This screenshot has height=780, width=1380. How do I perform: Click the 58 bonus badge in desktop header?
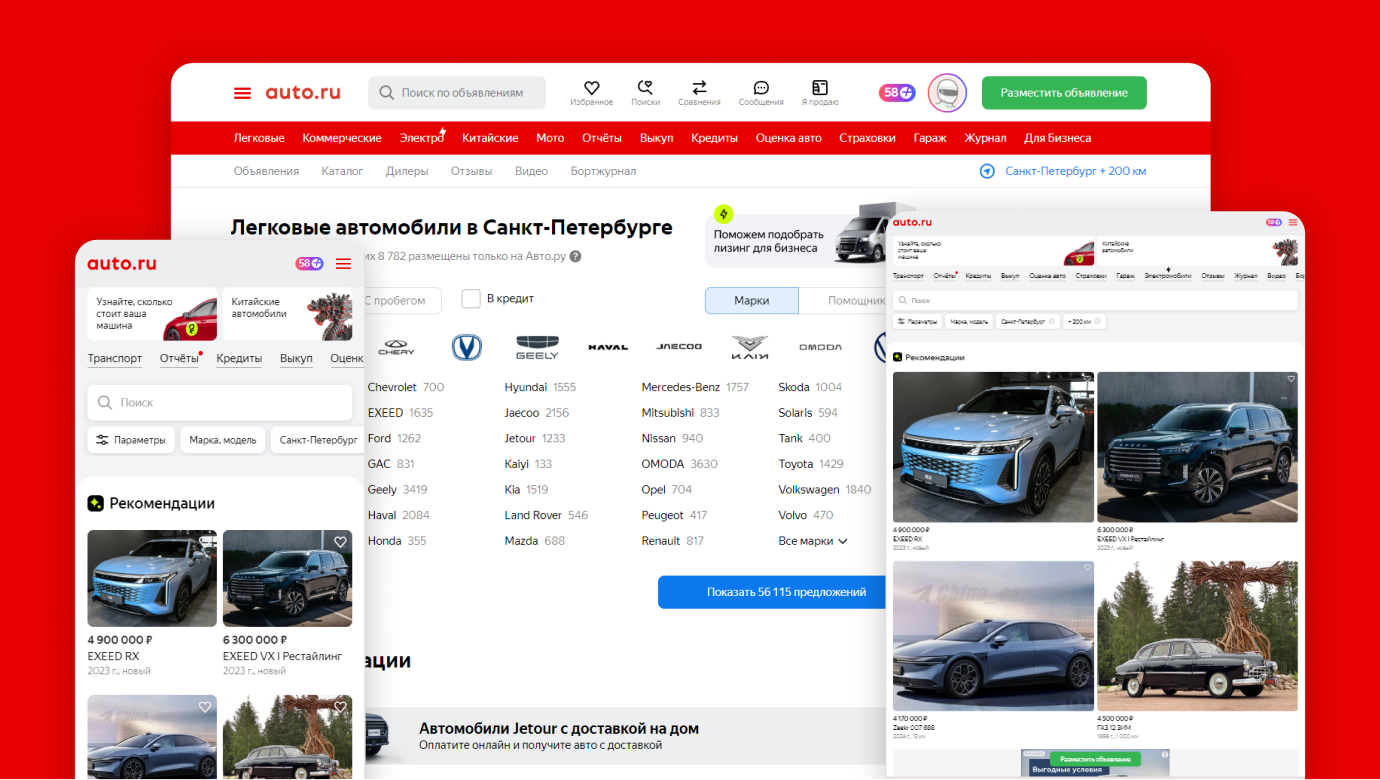coord(897,93)
